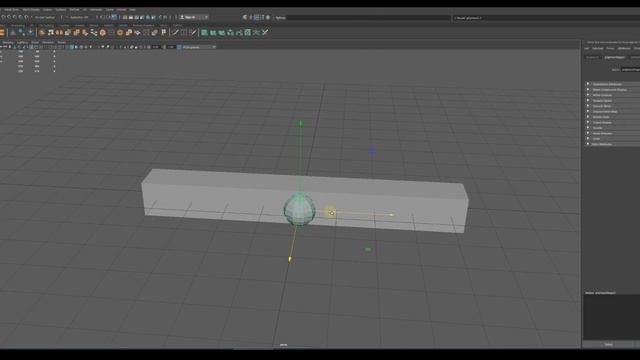640x360 pixels.
Task: Expand Displacement Map section
Action: (613, 111)
